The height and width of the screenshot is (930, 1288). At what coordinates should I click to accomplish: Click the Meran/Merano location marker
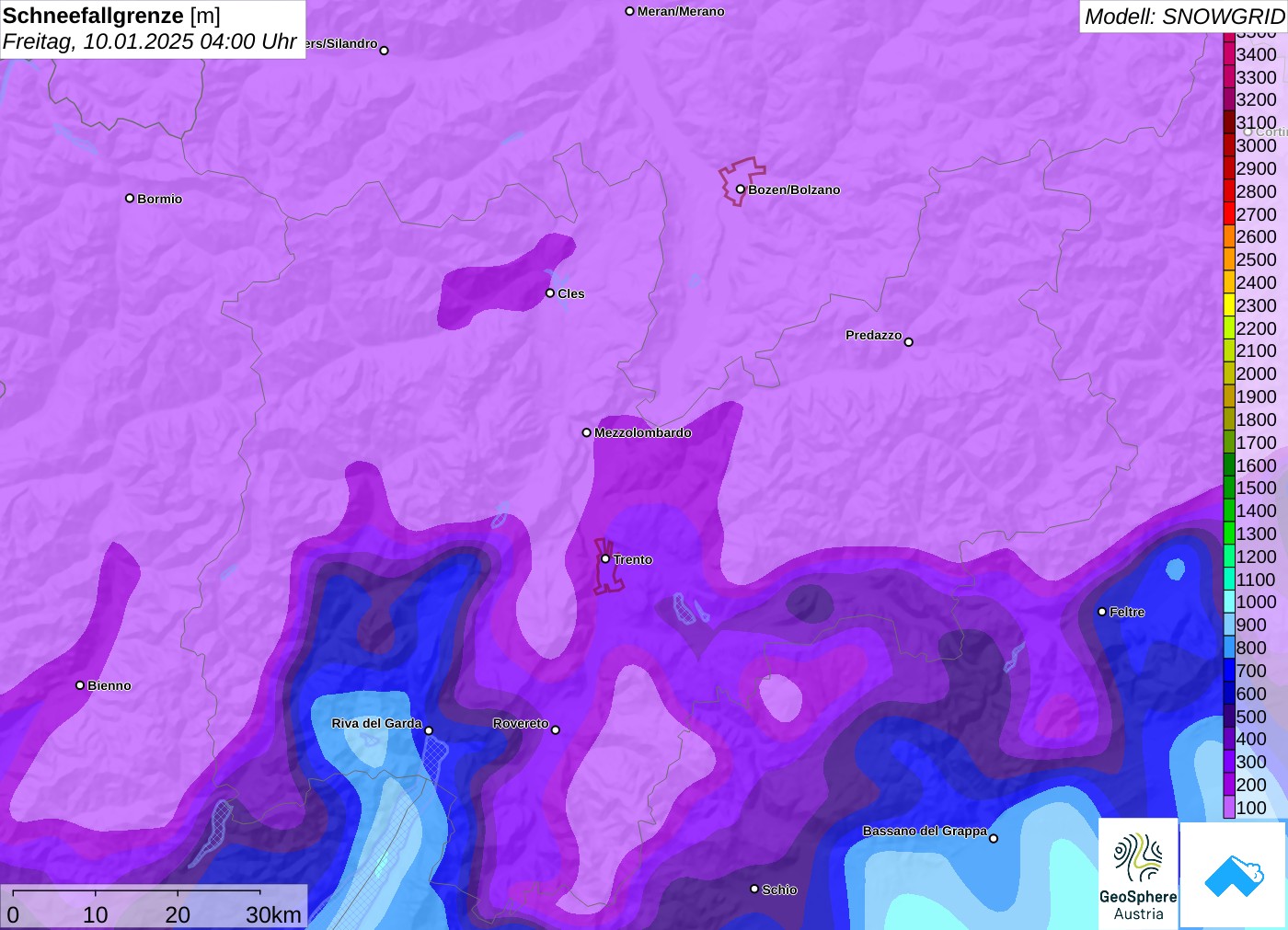629,11
